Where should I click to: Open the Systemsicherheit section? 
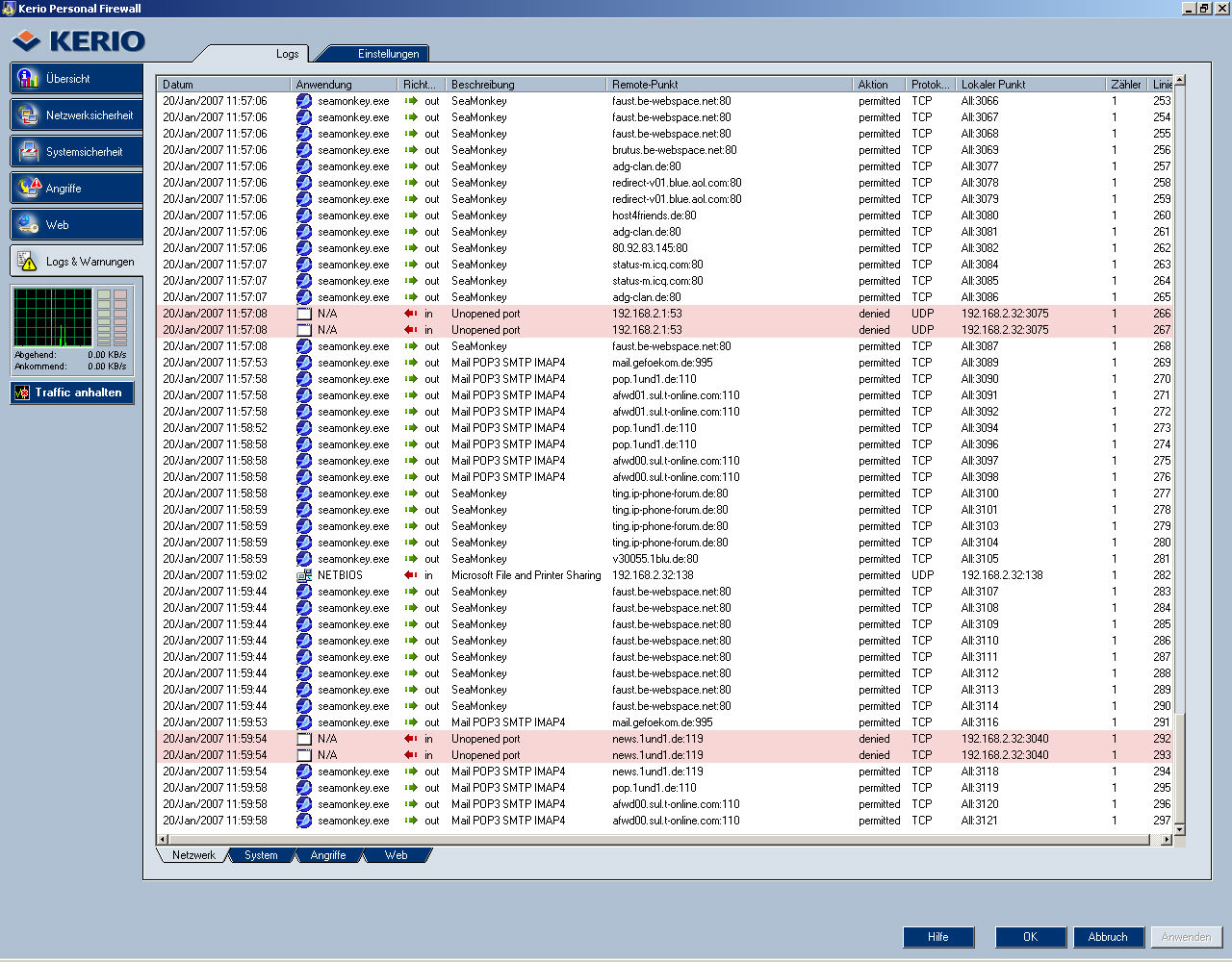coord(77,152)
